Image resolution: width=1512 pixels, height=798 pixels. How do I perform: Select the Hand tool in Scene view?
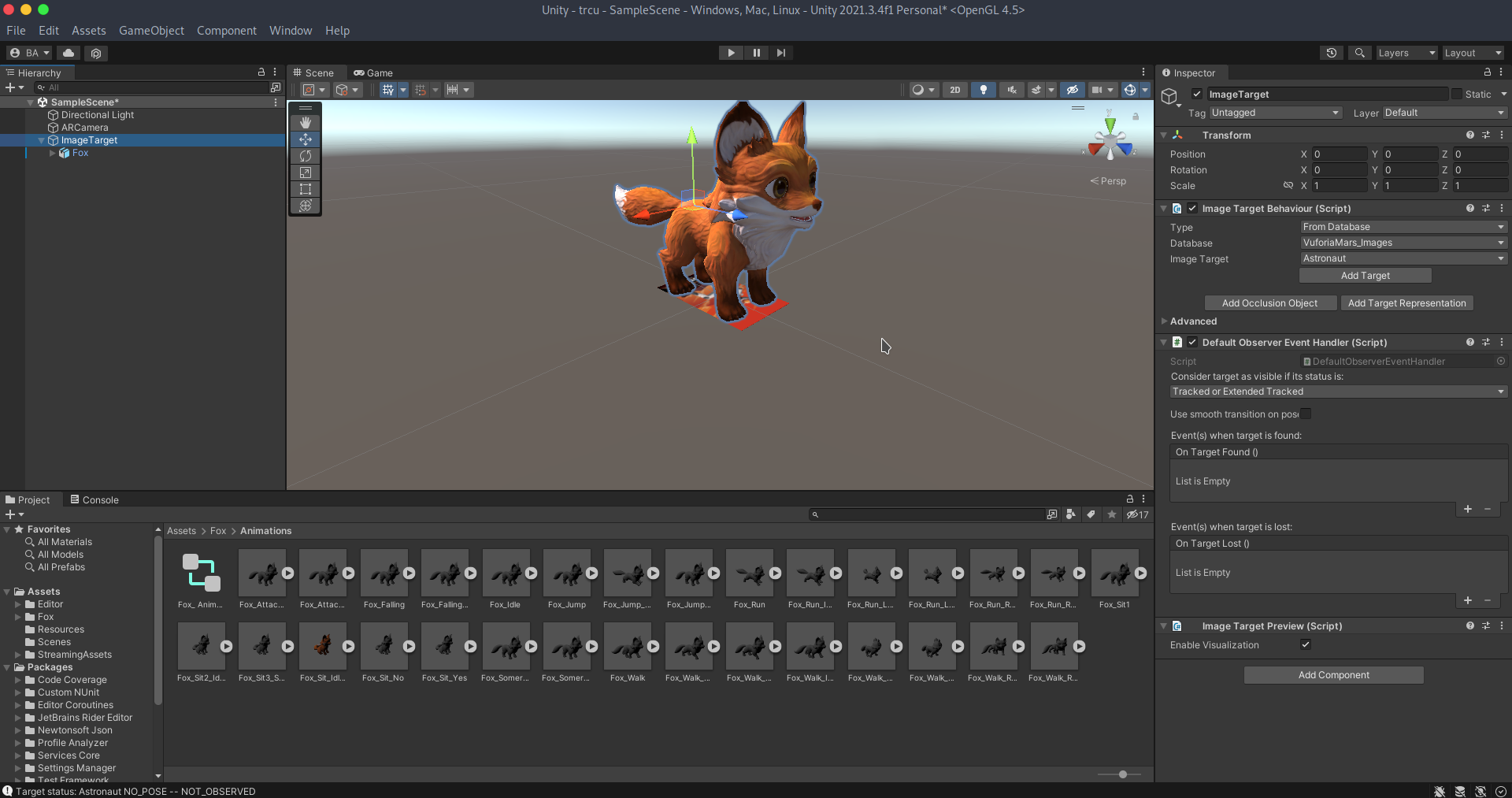305,122
